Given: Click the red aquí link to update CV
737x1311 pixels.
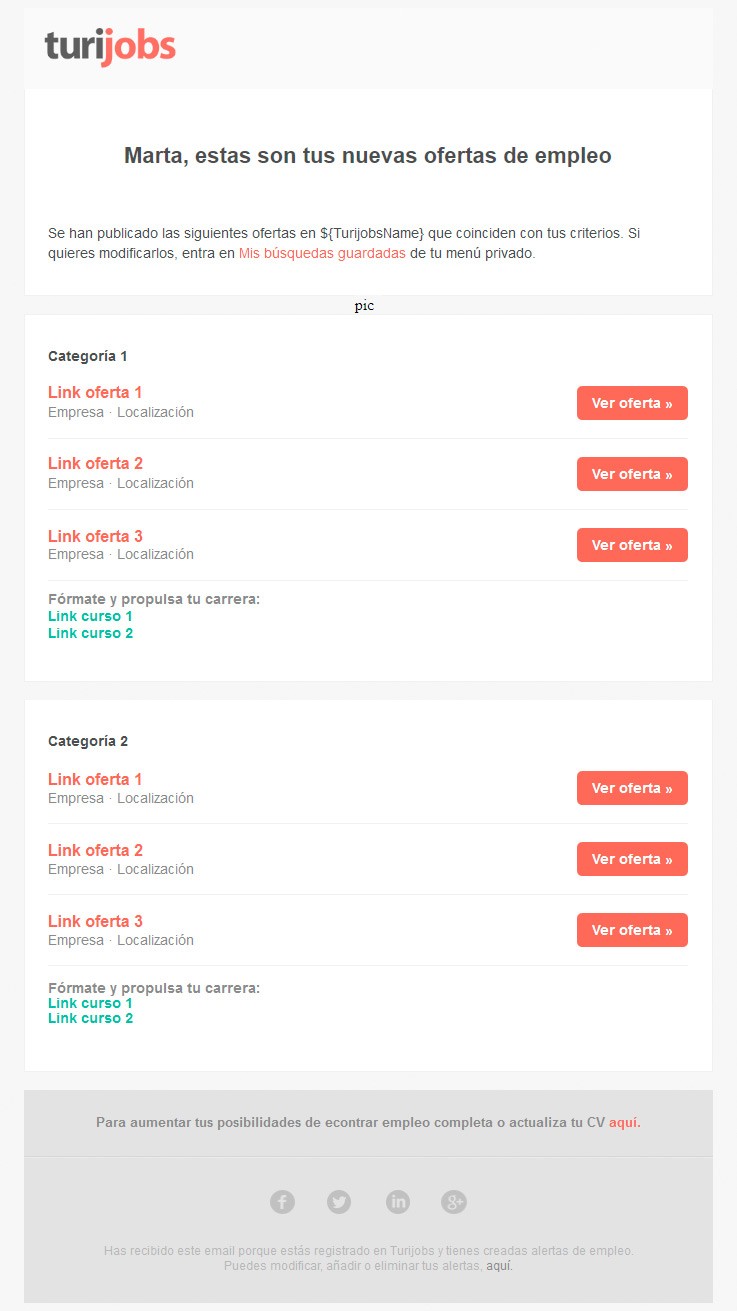Looking at the screenshot, I should 625,1123.
